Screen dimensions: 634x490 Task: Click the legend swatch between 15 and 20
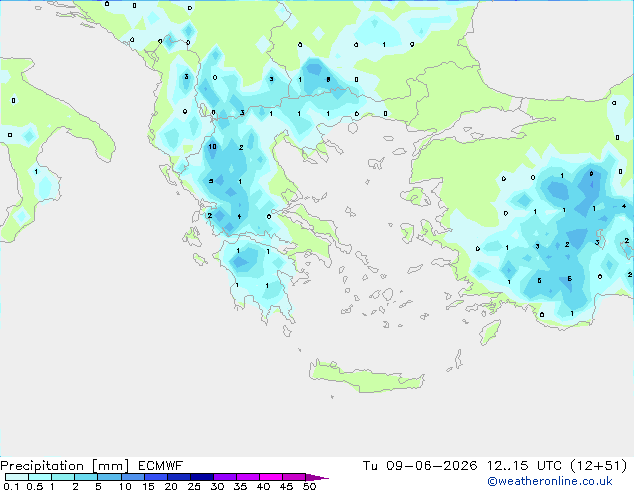click(156, 477)
